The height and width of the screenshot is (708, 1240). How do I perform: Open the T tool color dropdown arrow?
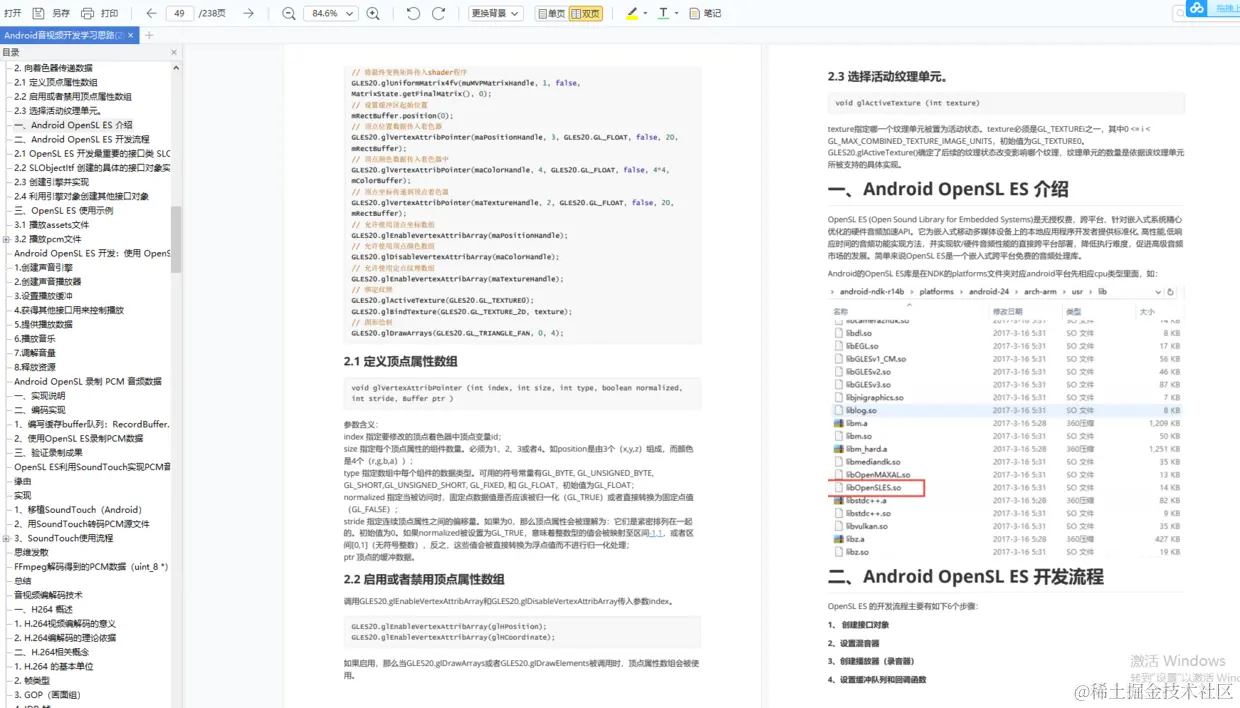677,13
